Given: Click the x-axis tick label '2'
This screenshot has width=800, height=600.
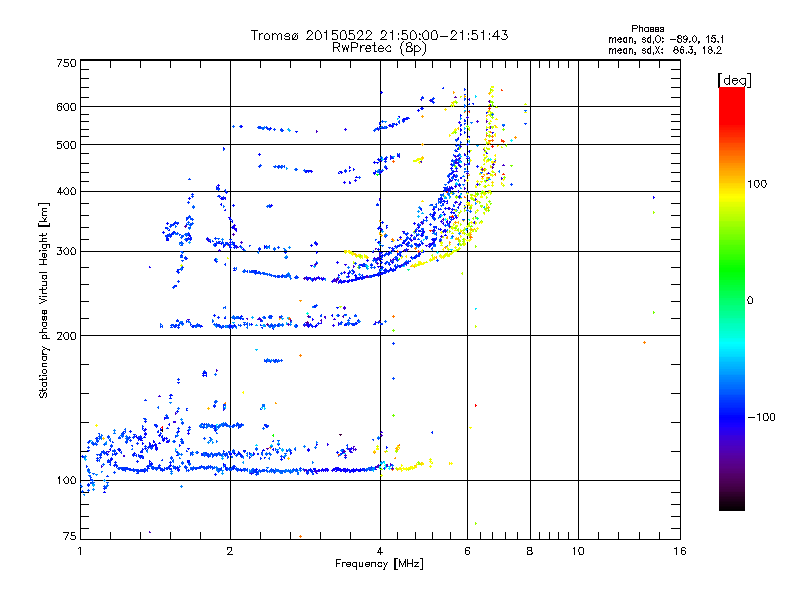Looking at the screenshot, I should point(230,551).
